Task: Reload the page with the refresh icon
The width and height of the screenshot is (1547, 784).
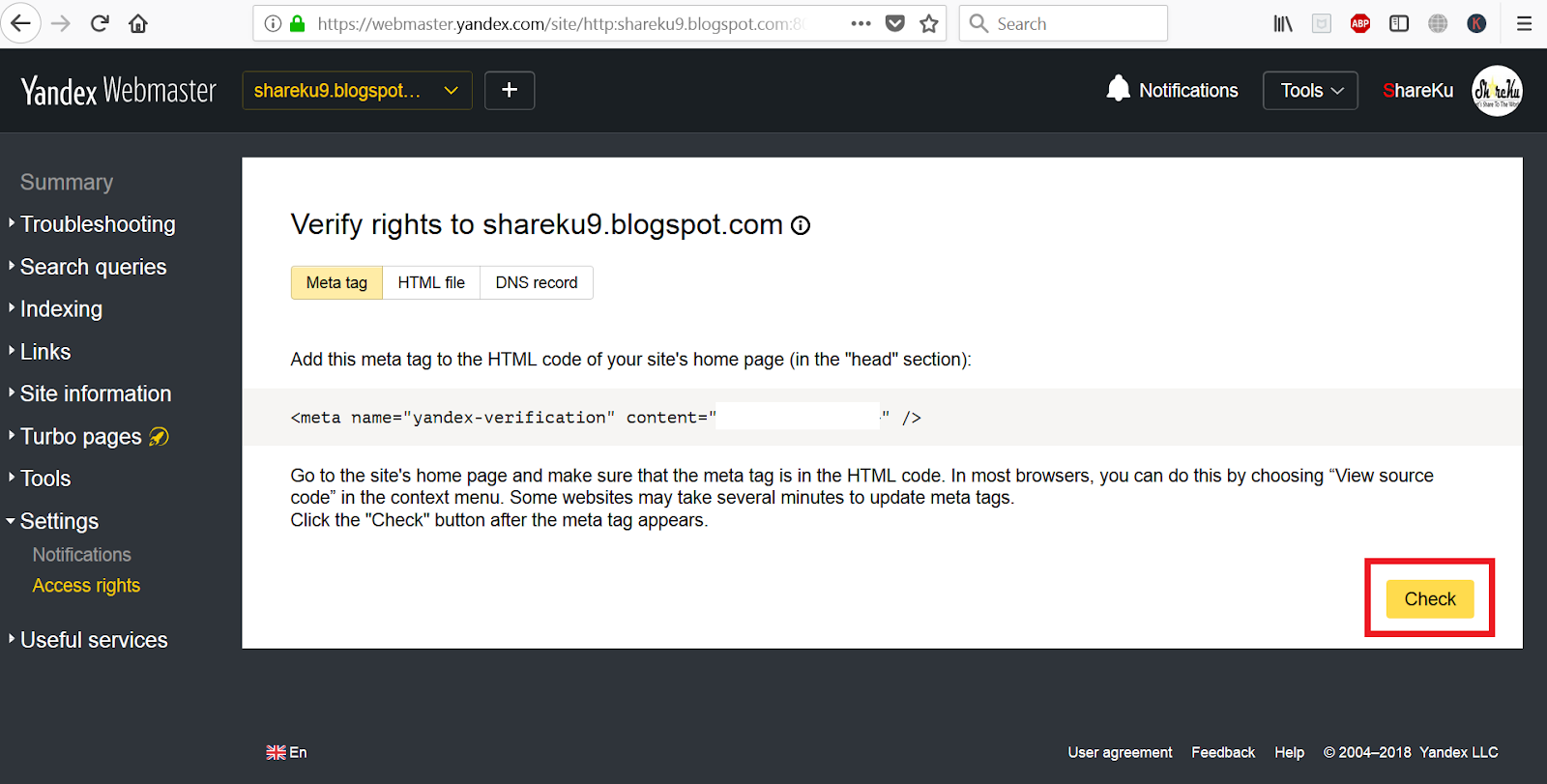Action: pos(100,23)
